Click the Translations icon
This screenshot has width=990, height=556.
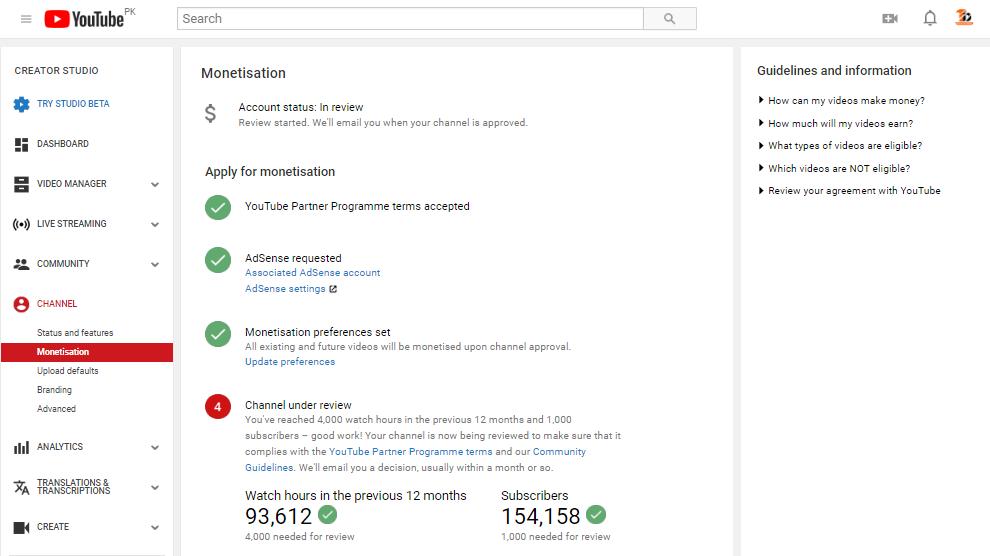[x=21, y=487]
